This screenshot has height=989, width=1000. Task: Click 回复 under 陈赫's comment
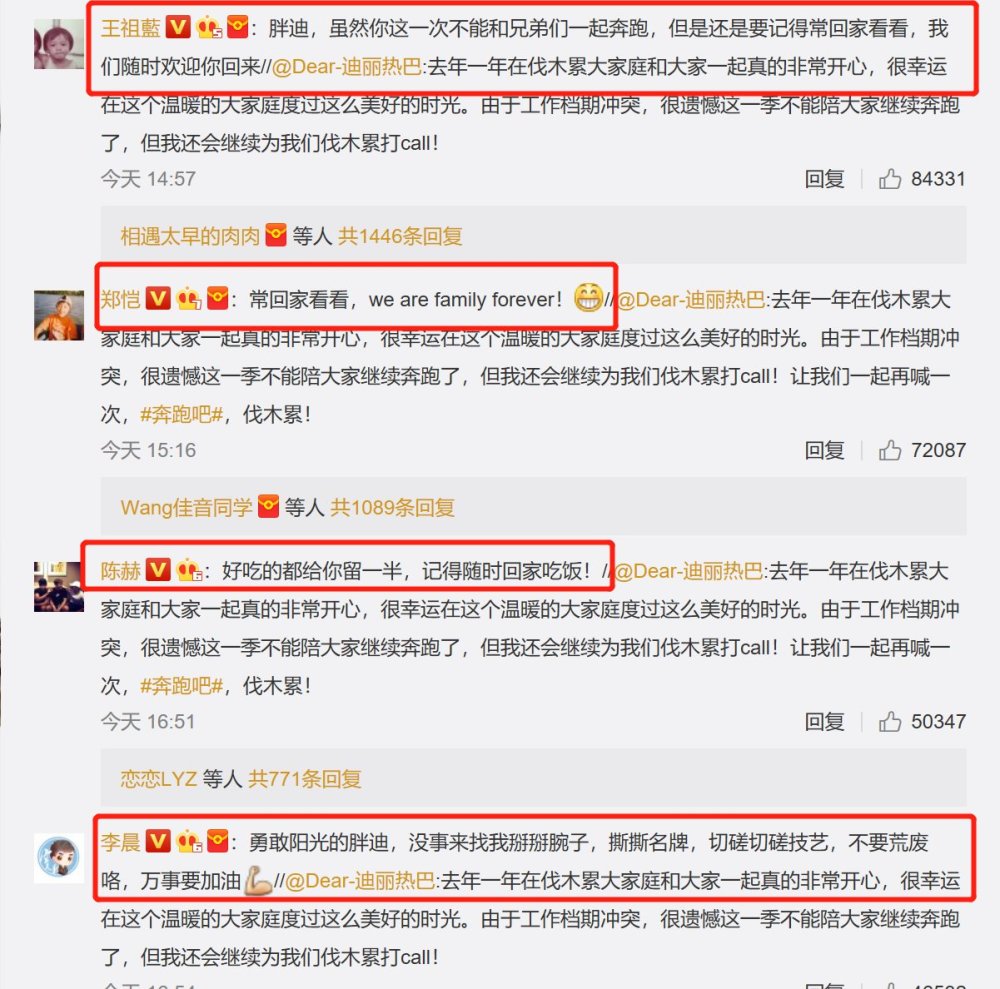pyautogui.click(x=824, y=722)
